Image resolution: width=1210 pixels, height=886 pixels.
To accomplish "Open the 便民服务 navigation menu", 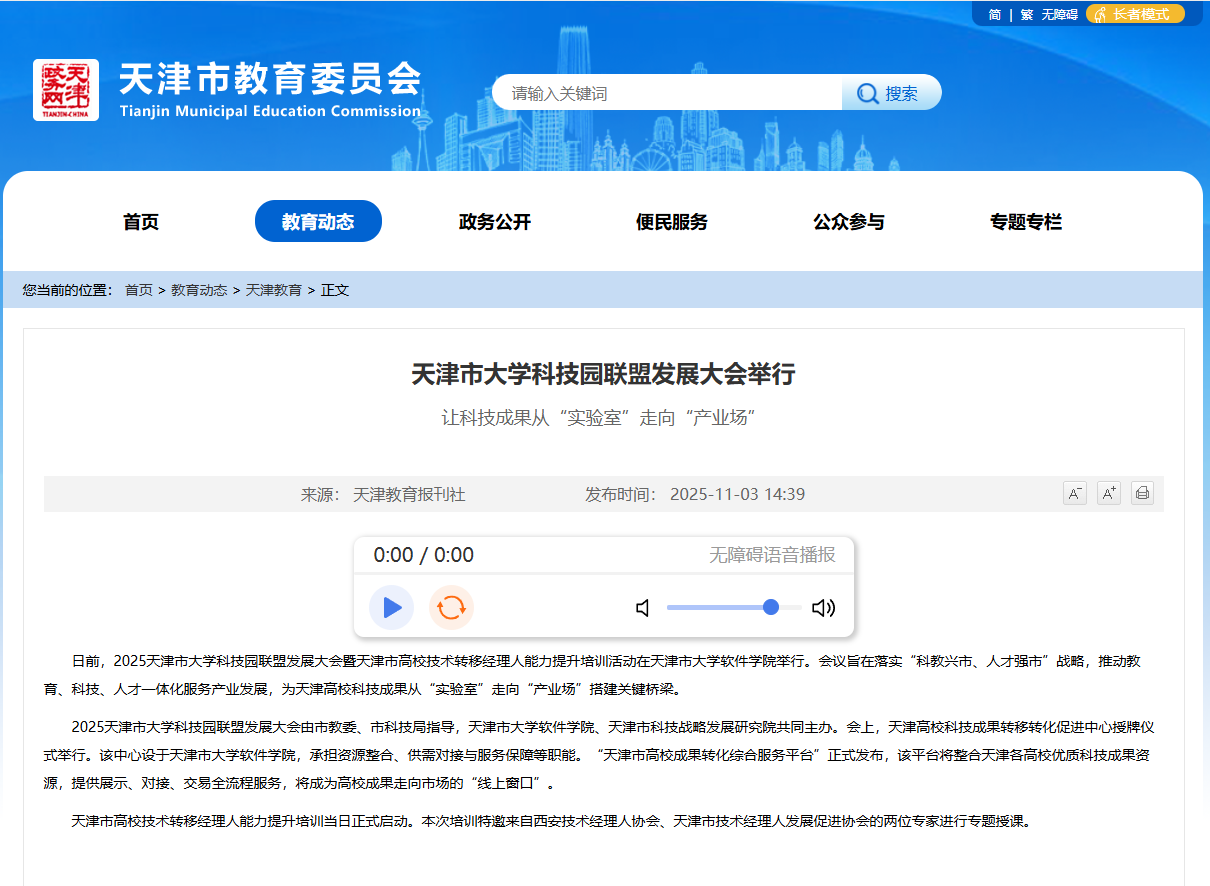I will 672,222.
